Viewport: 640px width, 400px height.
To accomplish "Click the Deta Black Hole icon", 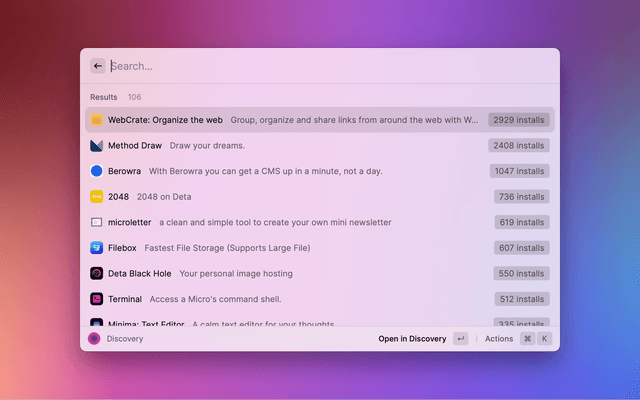I will (97, 273).
